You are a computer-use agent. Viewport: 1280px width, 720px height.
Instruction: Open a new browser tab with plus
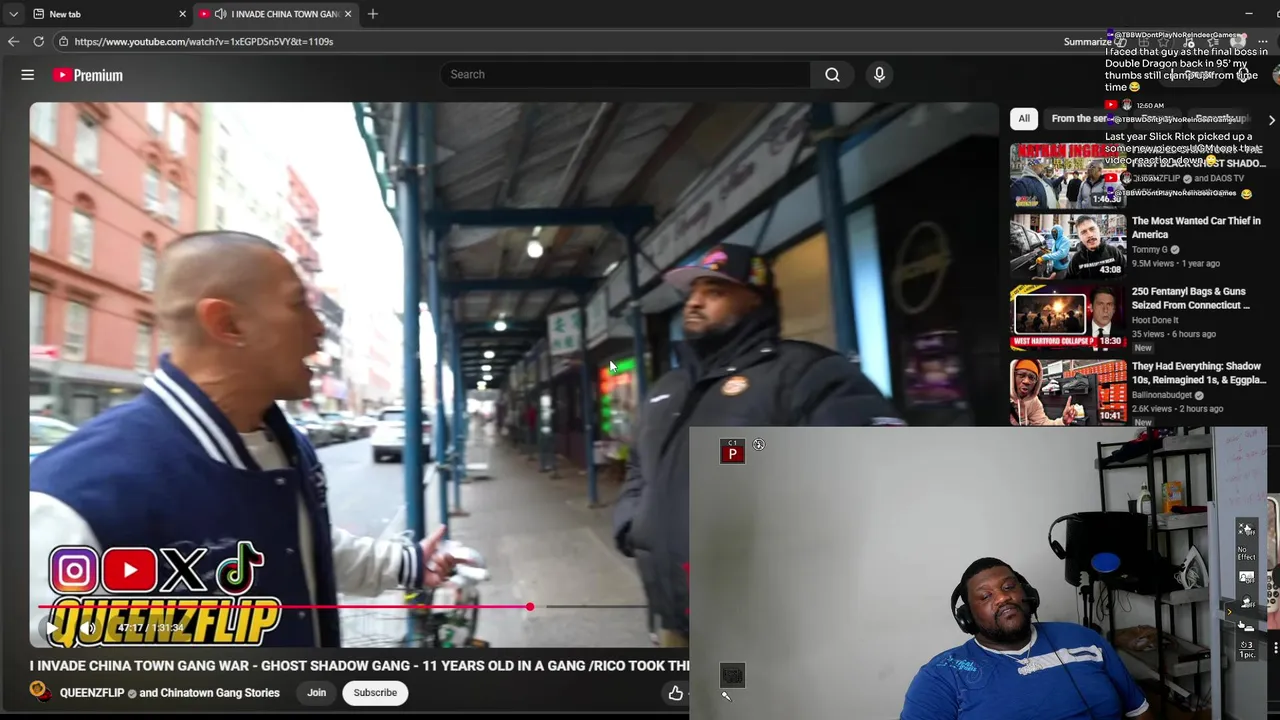click(373, 14)
